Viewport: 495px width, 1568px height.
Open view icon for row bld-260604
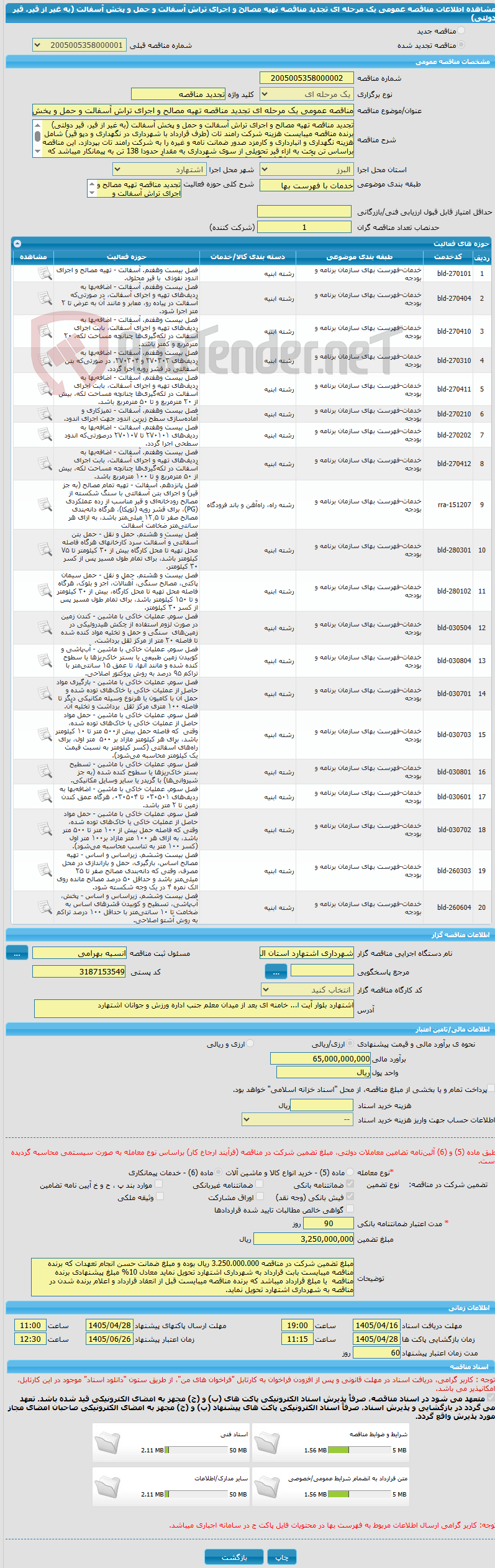click(x=44, y=907)
